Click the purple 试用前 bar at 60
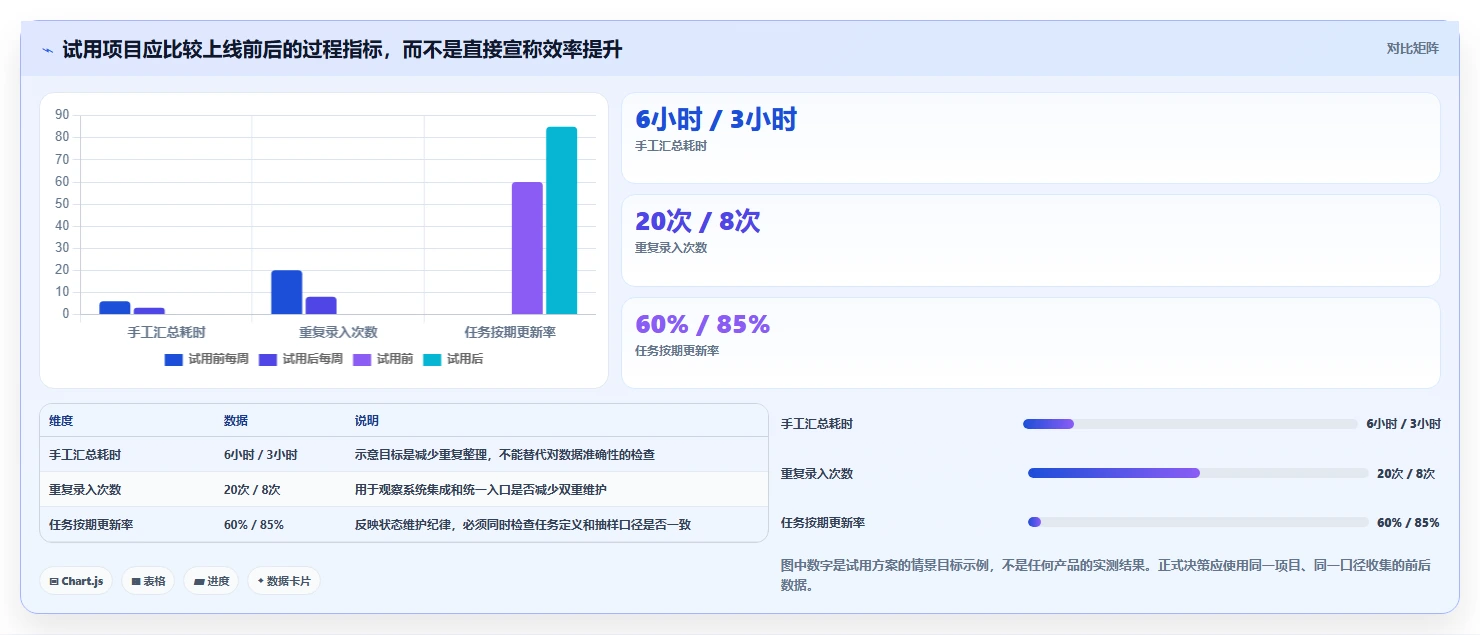Image resolution: width=1480 pixels, height=635 pixels. pyautogui.click(x=527, y=248)
